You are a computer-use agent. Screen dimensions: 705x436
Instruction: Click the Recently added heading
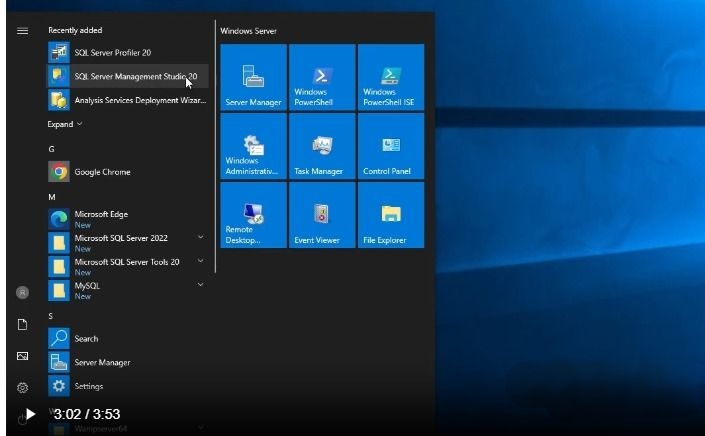(75, 30)
